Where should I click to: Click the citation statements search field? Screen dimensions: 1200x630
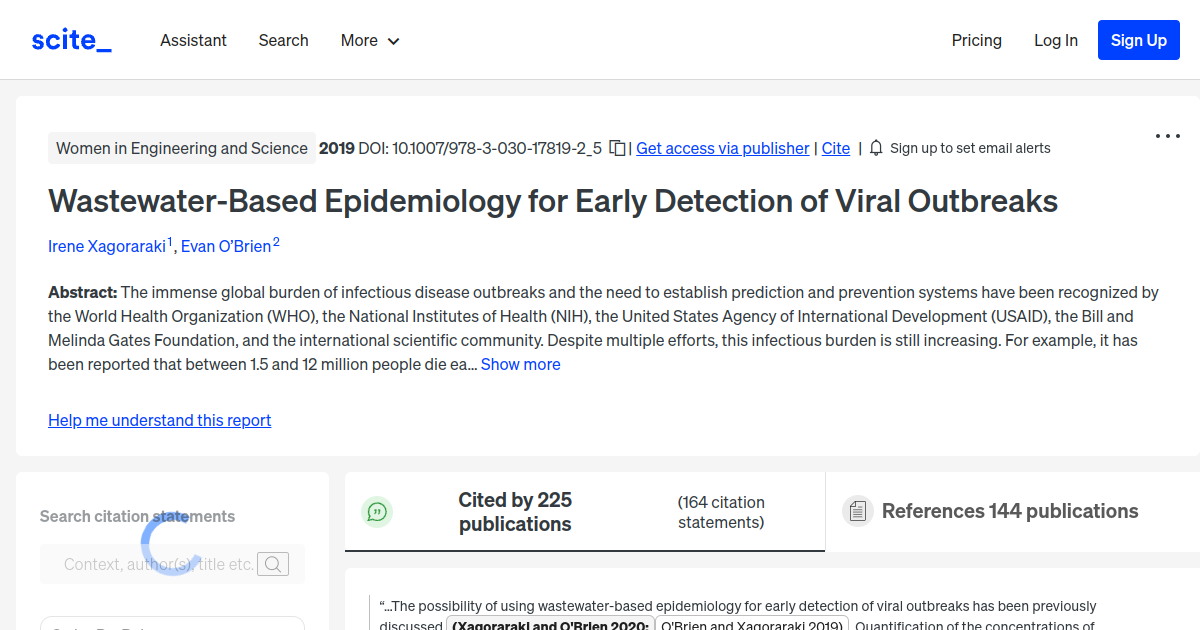pos(160,563)
